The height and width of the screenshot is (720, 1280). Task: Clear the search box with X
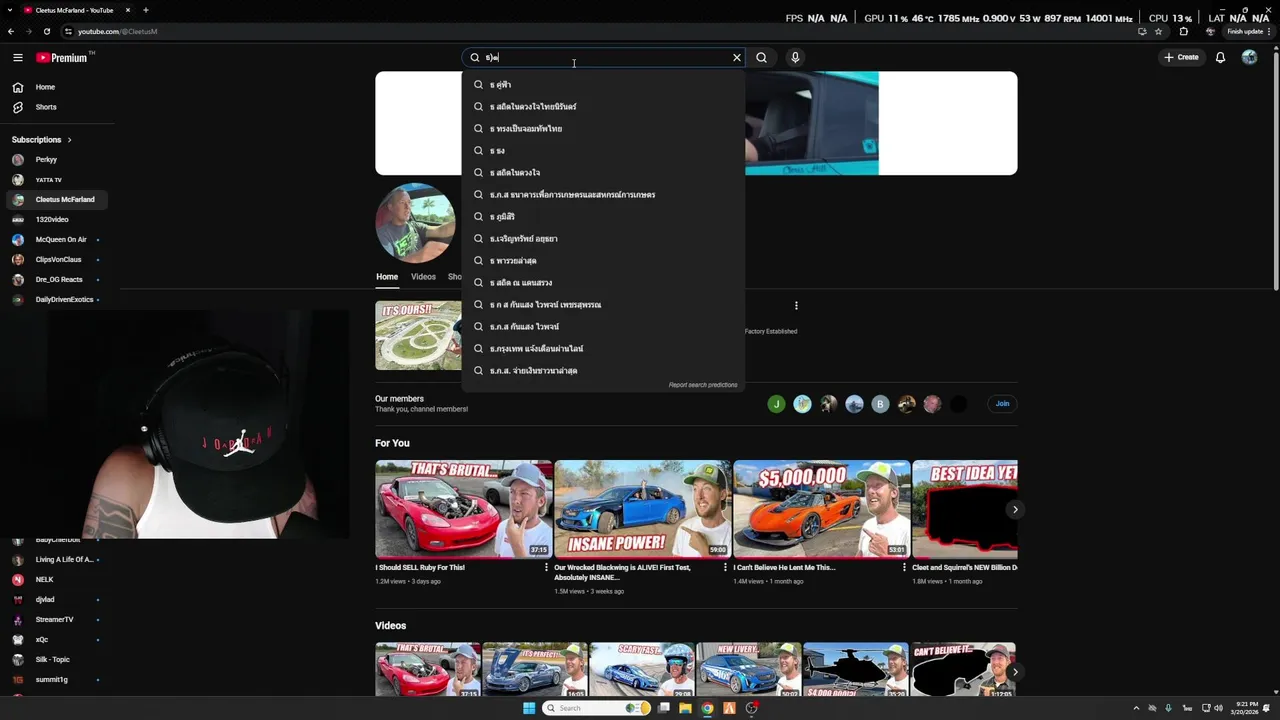point(737,58)
